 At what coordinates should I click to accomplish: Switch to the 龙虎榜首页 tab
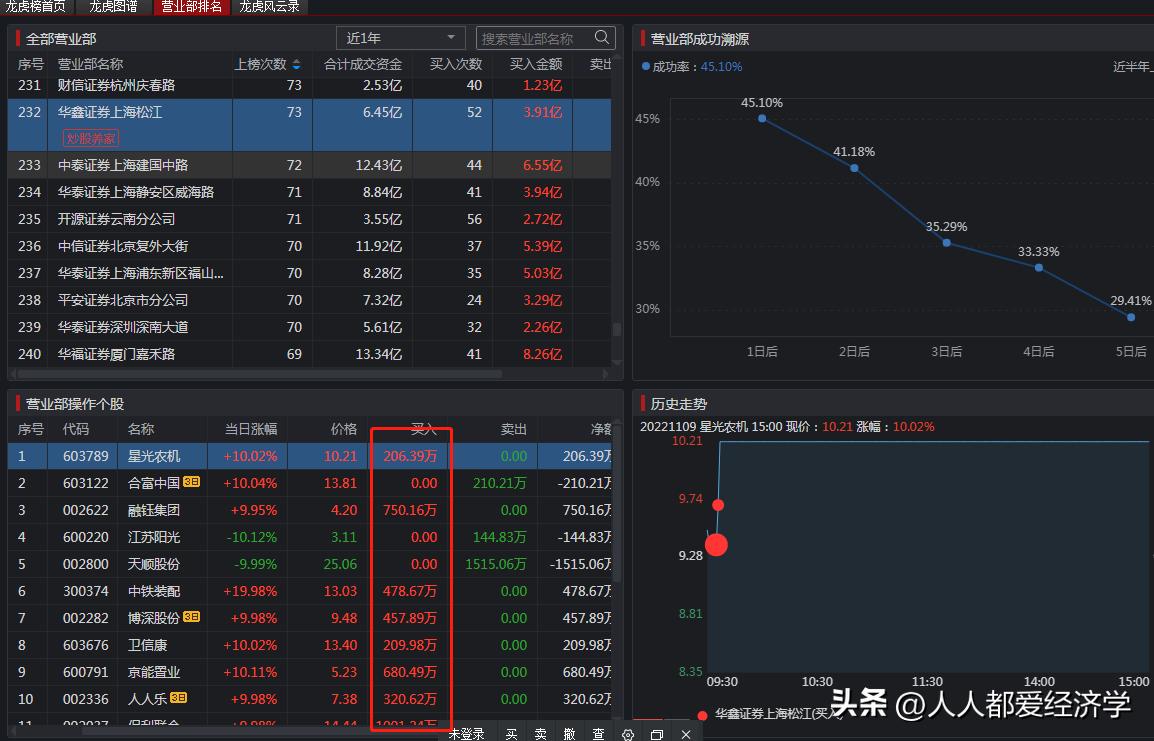pyautogui.click(x=35, y=7)
